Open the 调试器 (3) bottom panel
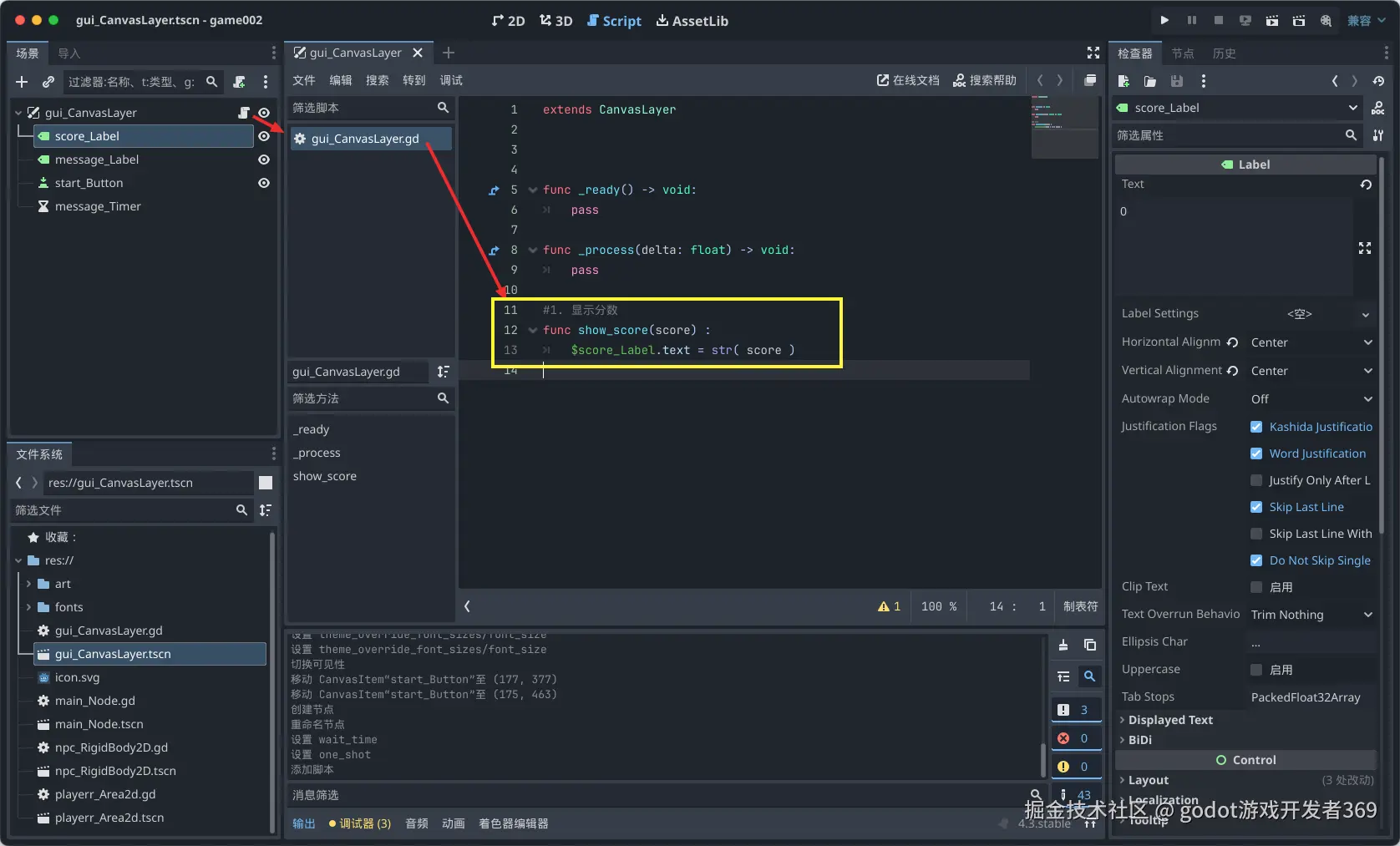 (360, 823)
